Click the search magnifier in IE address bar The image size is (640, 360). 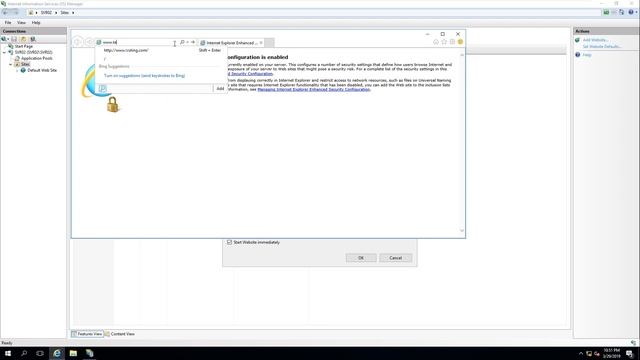coord(182,42)
